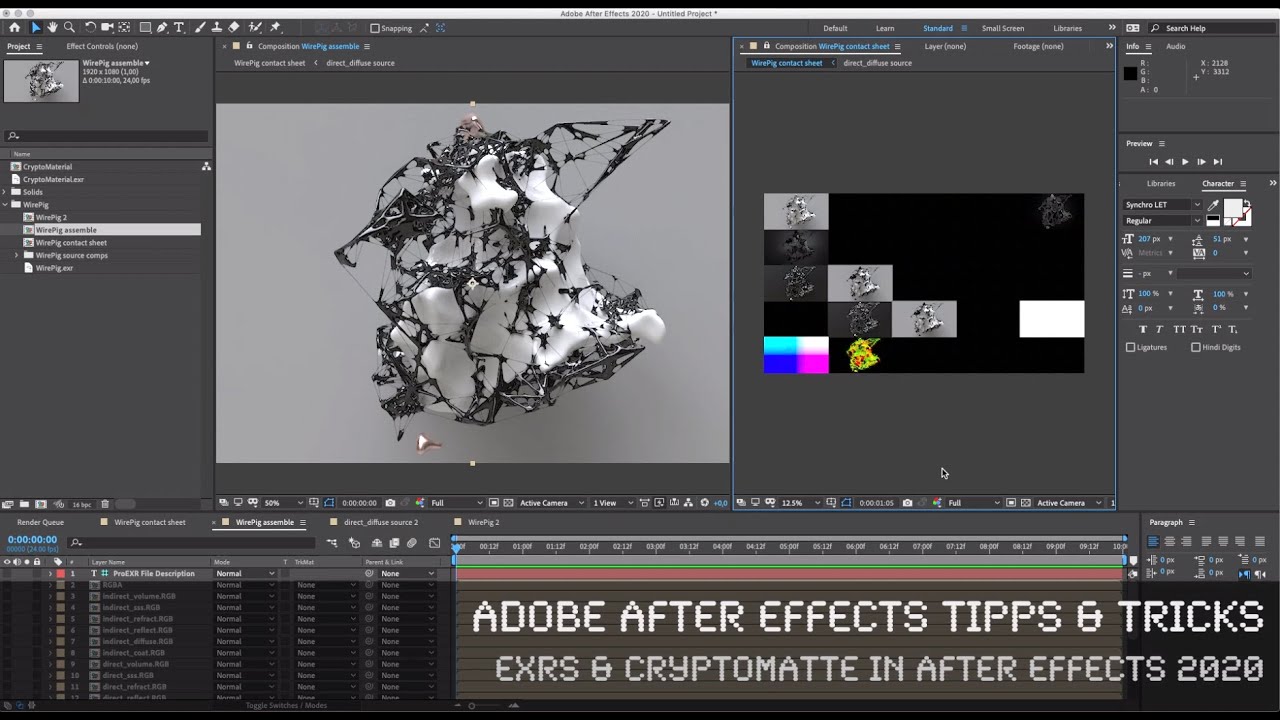Select the Unified Camera tool
1280x720 pixels.
coord(108,28)
